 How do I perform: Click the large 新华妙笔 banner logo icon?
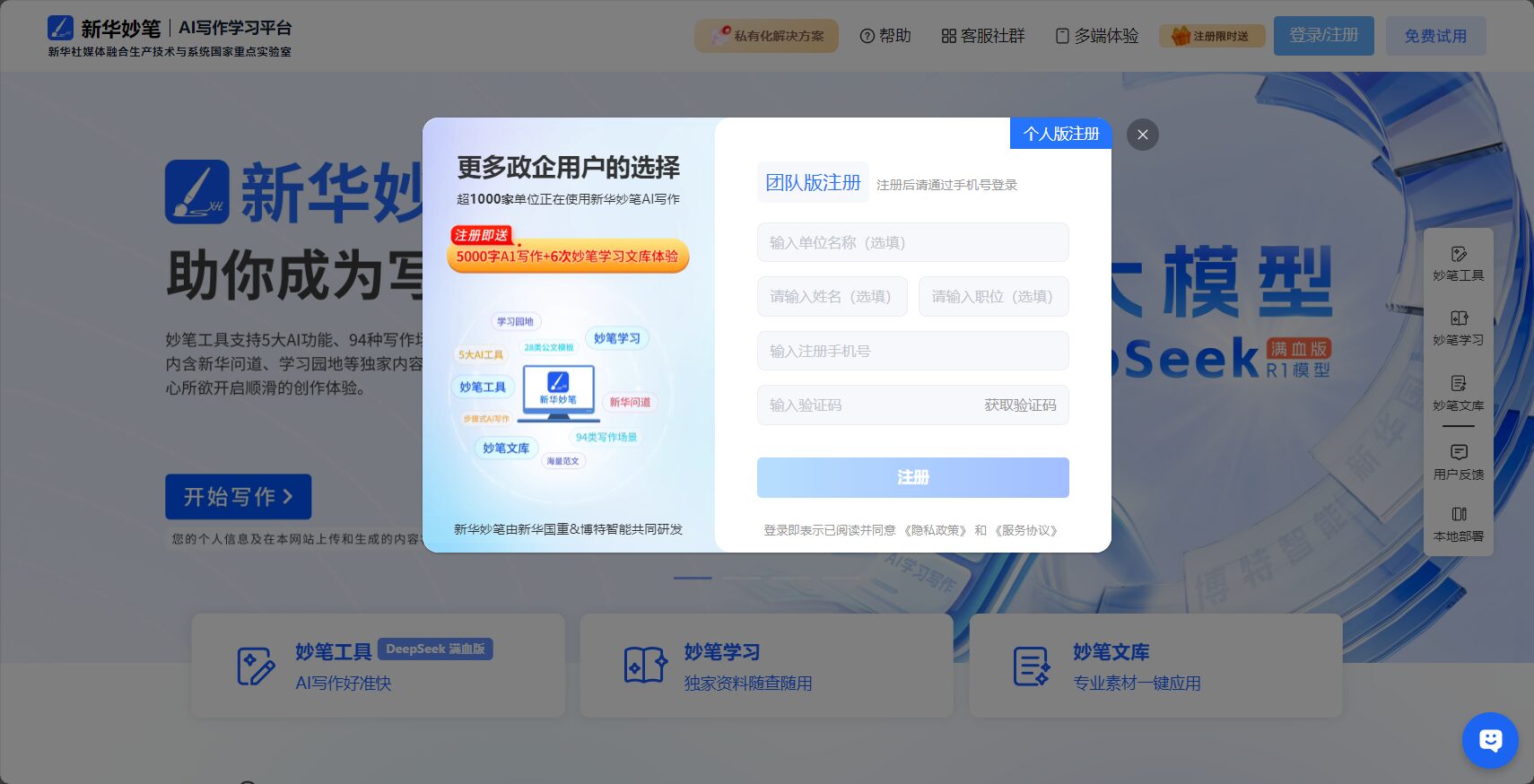tap(196, 191)
